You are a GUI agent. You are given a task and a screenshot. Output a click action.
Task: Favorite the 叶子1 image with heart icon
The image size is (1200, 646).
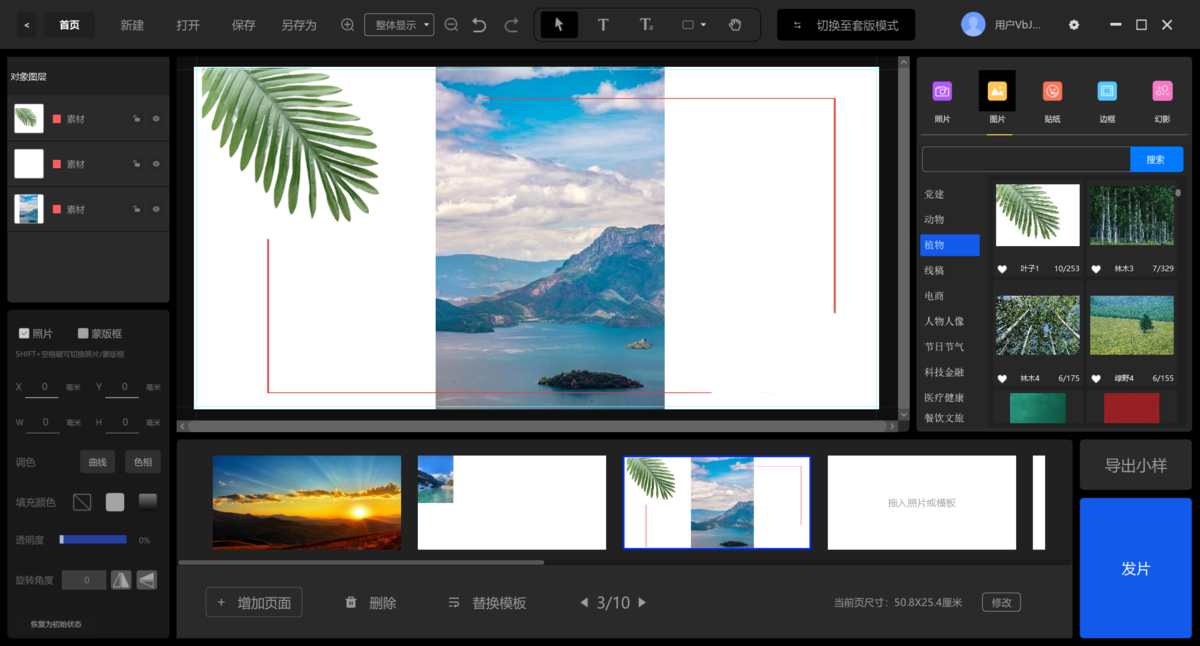point(1002,269)
